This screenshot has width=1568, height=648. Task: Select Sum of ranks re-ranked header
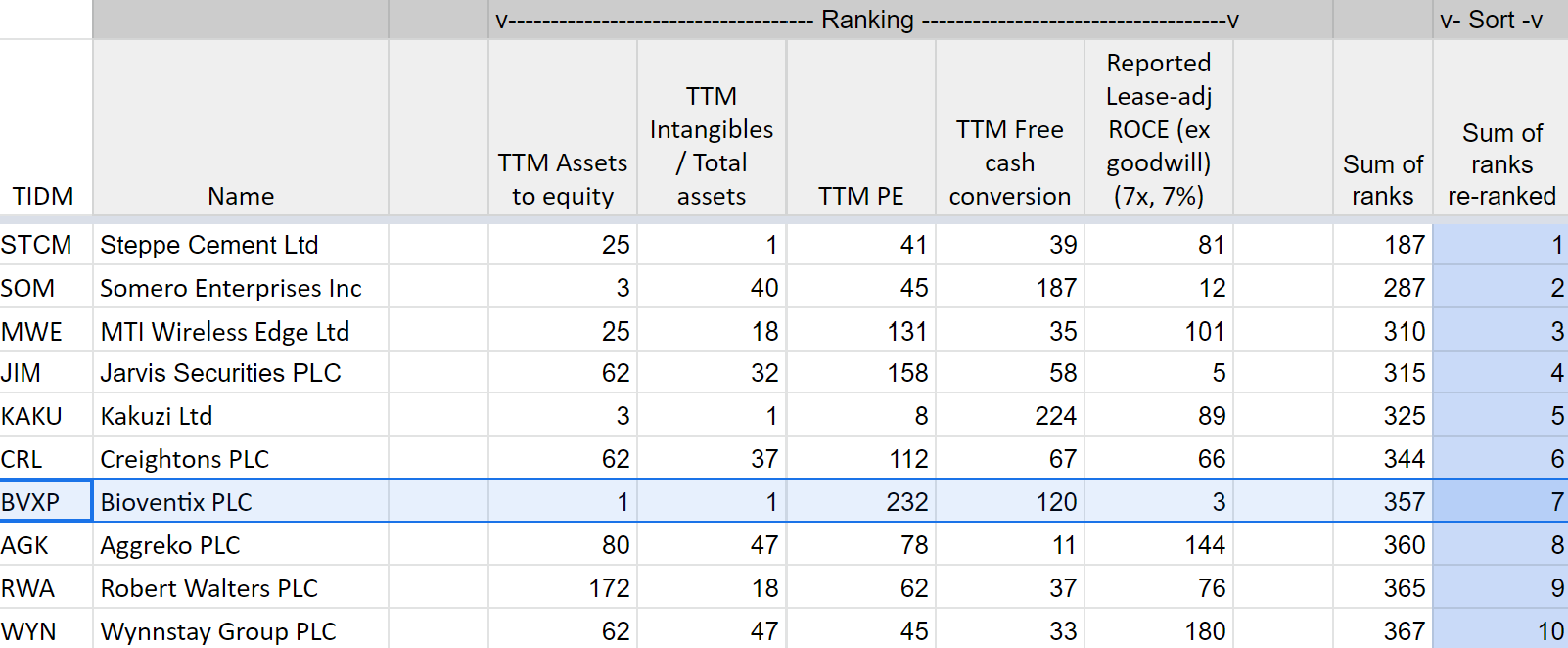pos(1501,127)
